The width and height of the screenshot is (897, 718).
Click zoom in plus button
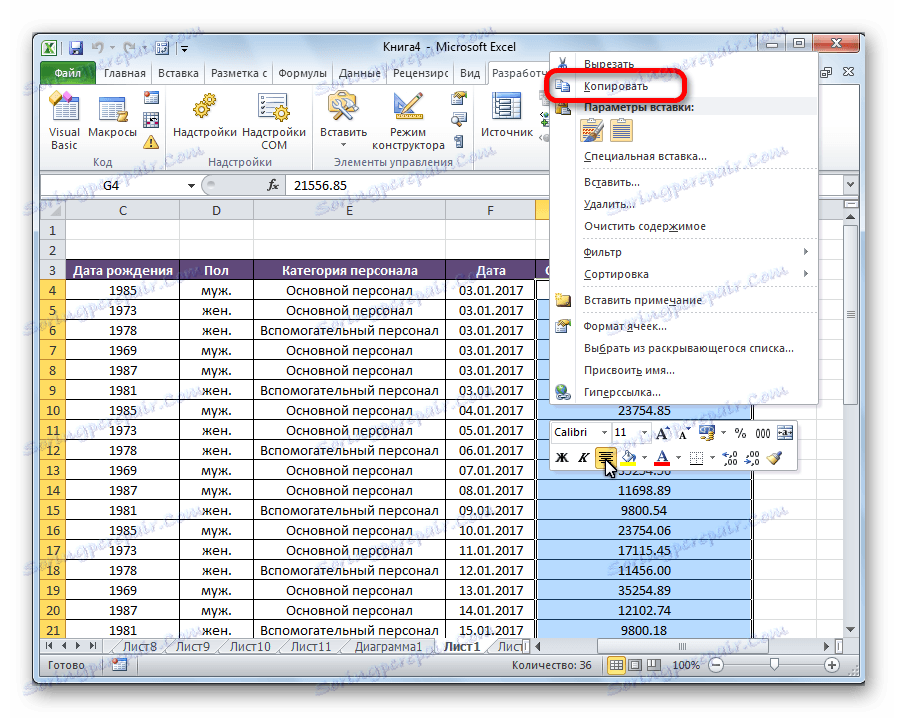click(832, 665)
